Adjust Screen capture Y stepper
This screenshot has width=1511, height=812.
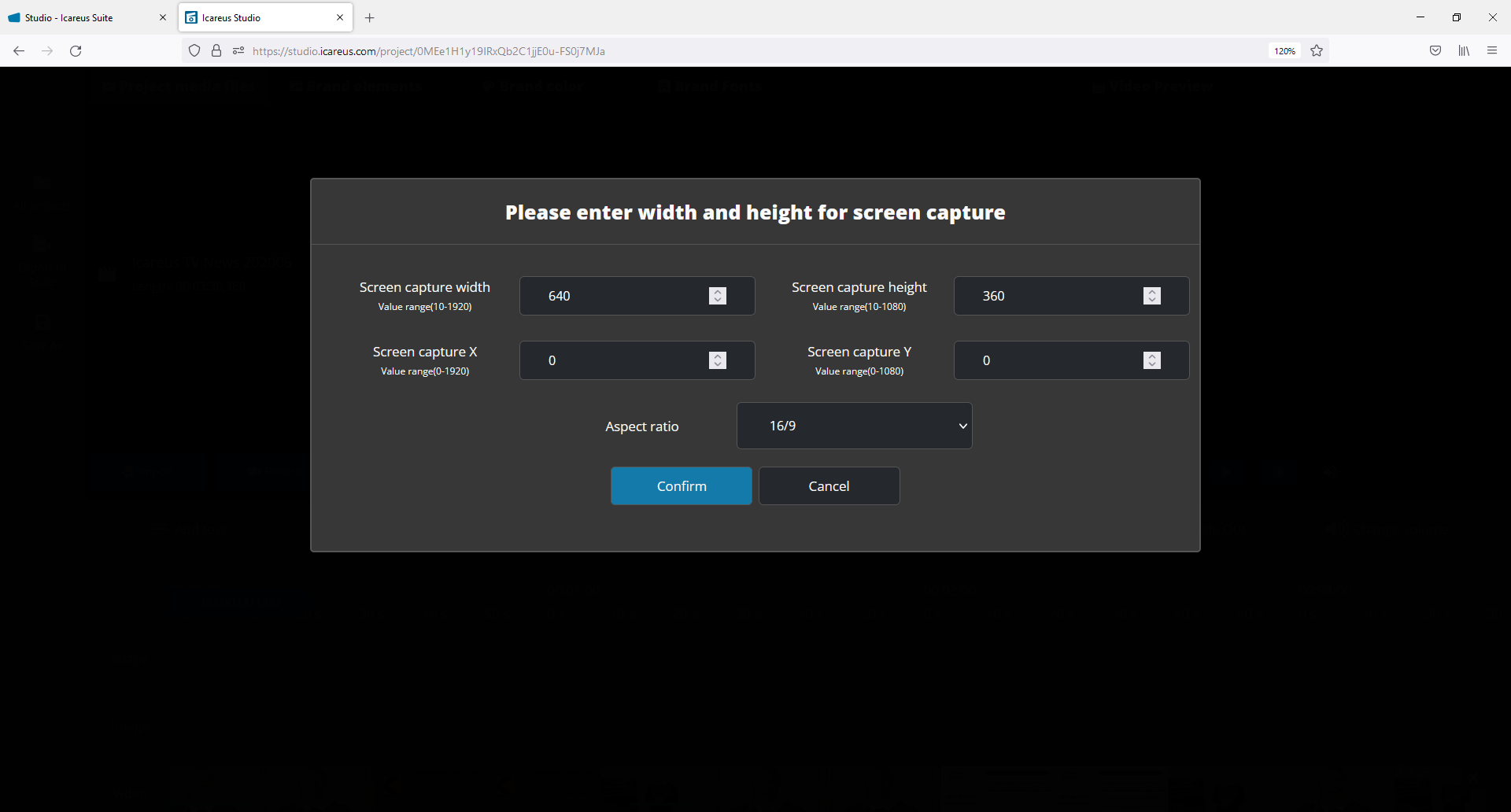[x=1152, y=360]
